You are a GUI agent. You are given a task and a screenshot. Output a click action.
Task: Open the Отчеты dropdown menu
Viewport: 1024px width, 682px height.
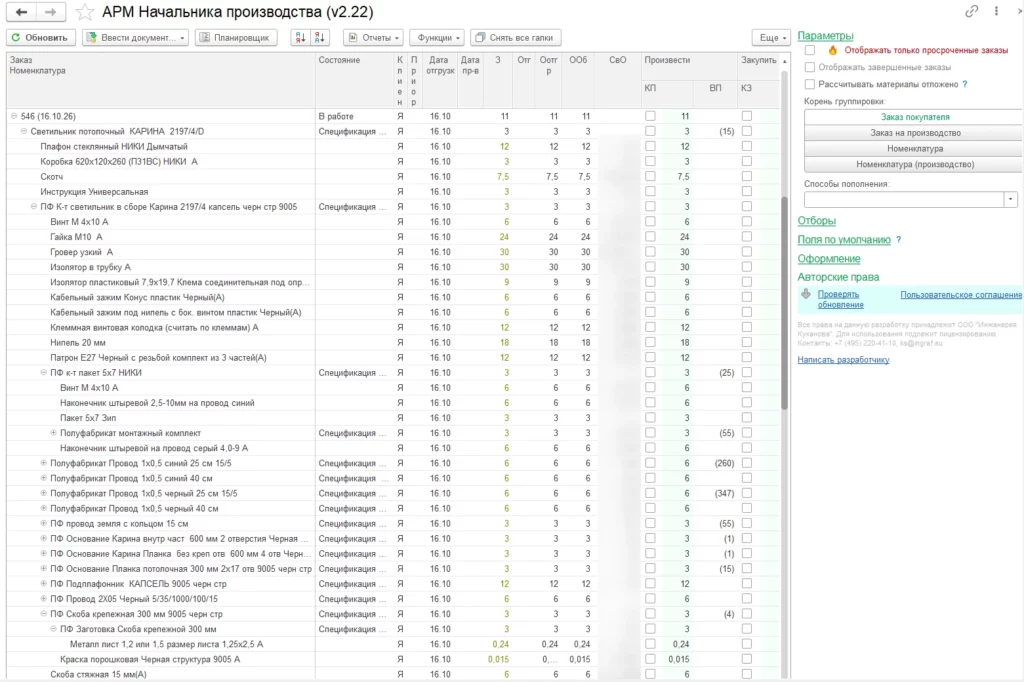373,38
